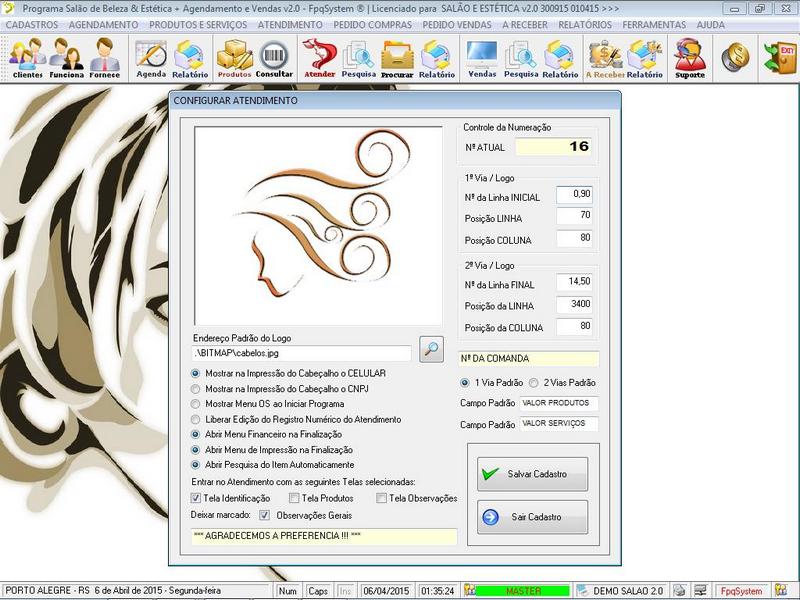
Task: Uncheck the Observações Gerais checkbox
Action: 265,516
